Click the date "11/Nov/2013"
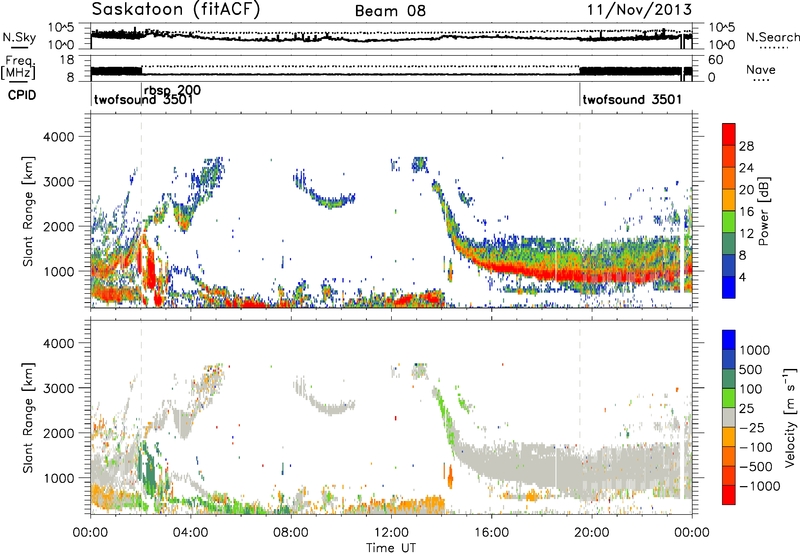 [639, 10]
